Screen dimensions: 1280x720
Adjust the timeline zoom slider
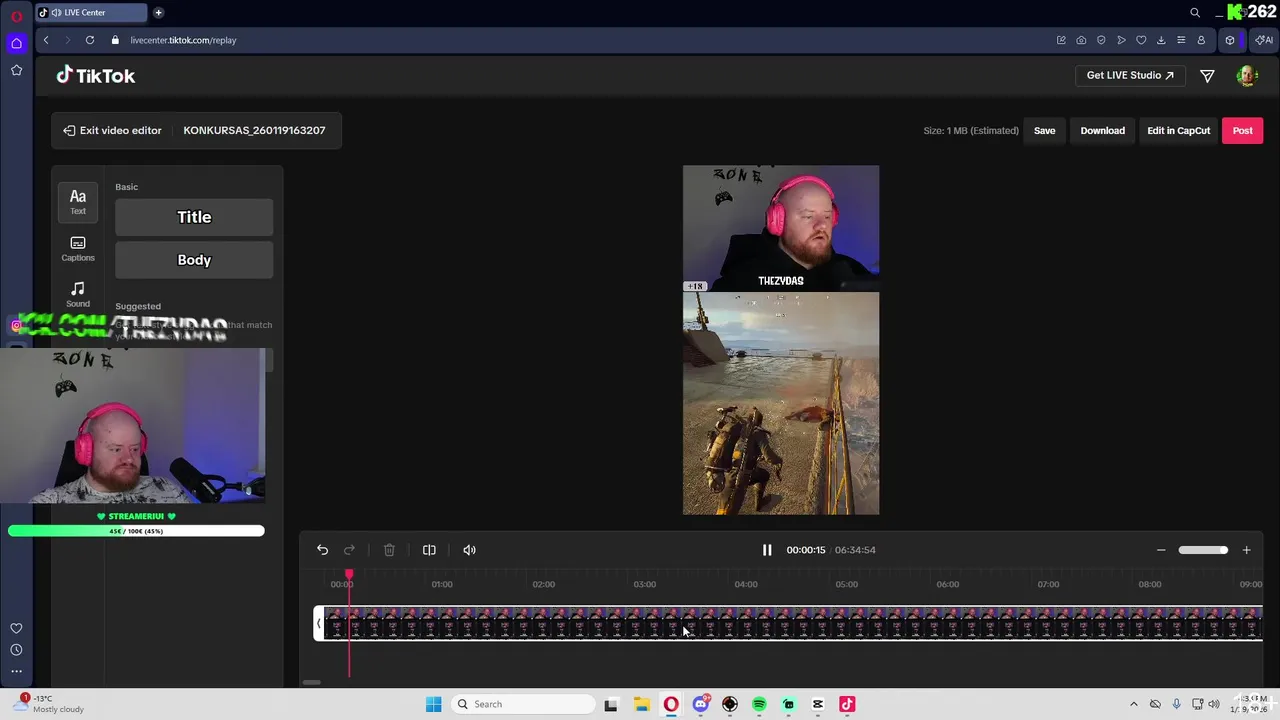(1203, 550)
